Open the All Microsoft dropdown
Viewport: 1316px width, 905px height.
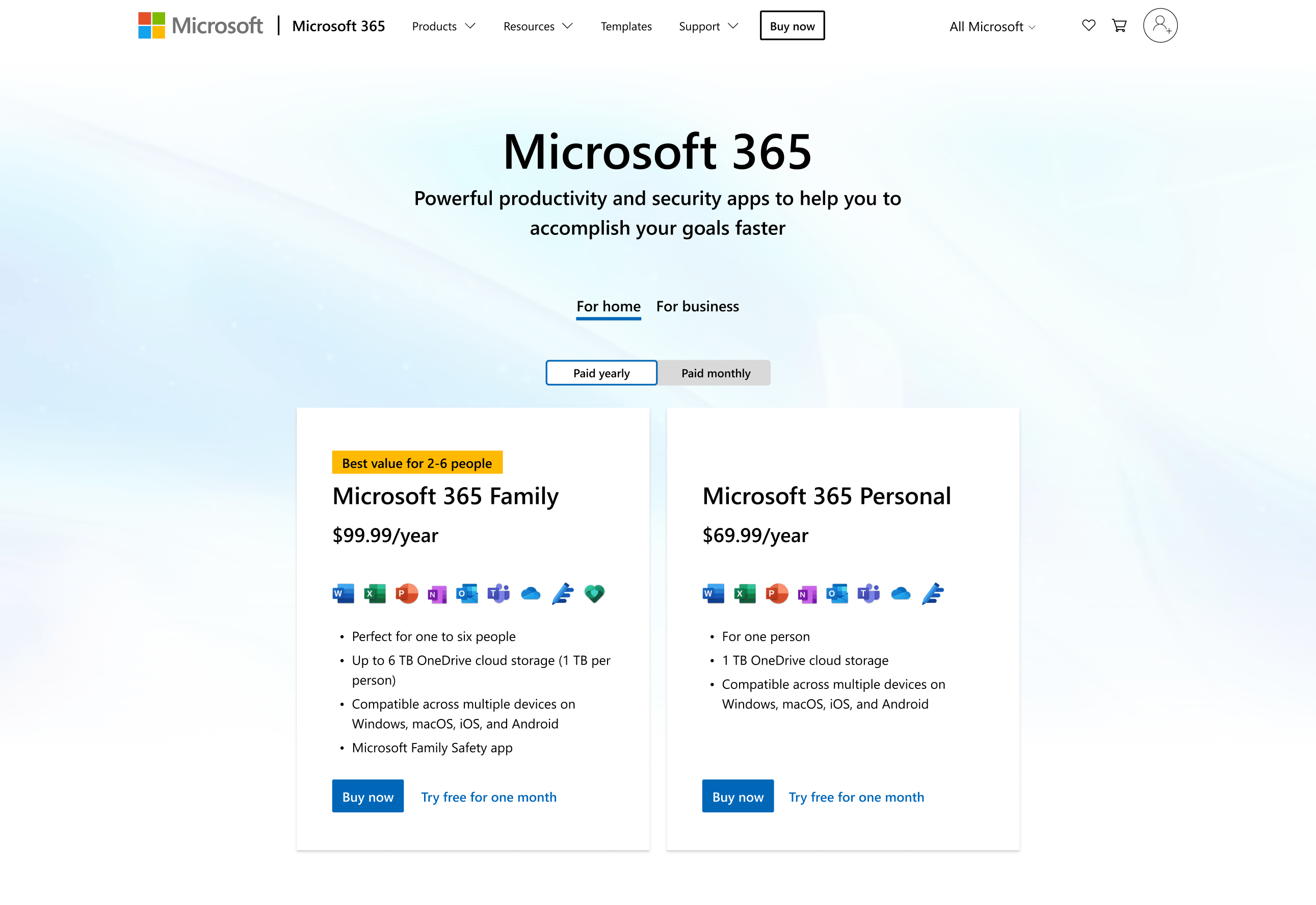(x=992, y=26)
